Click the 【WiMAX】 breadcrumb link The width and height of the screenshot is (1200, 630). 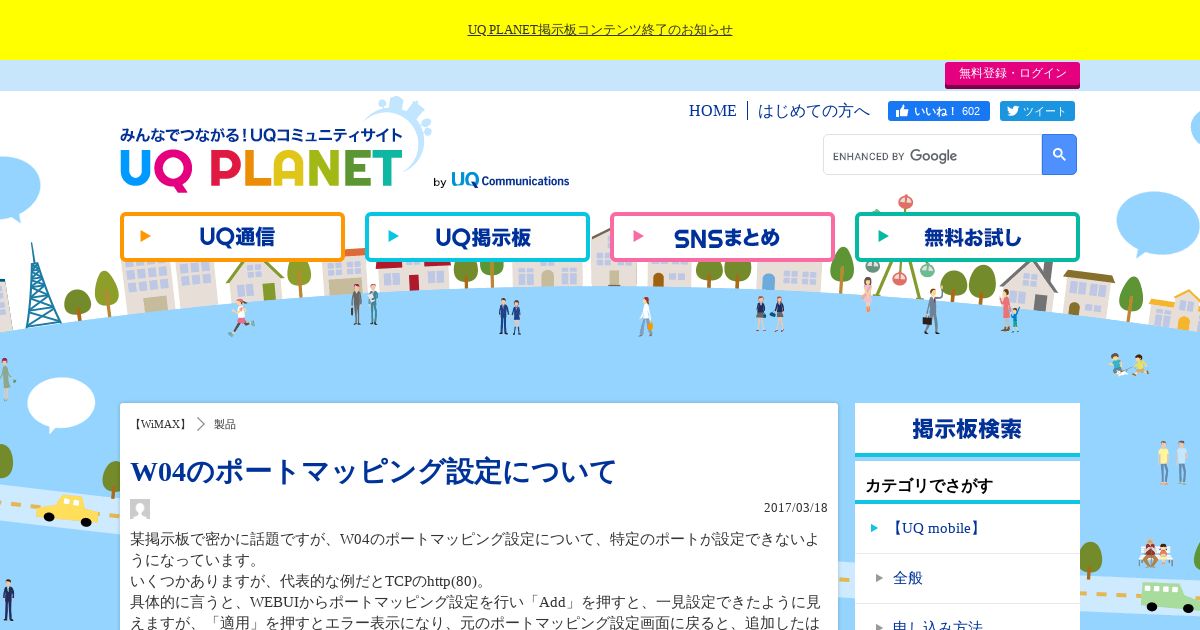pyautogui.click(x=160, y=424)
